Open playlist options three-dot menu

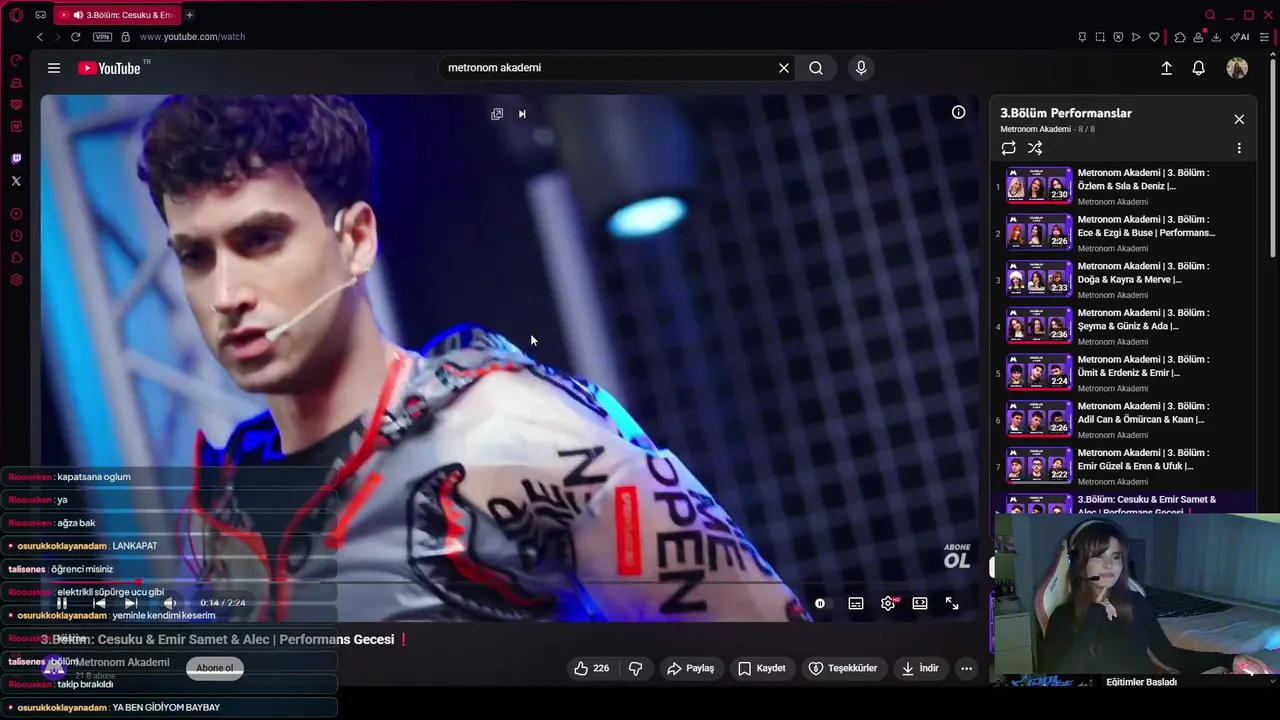click(x=1239, y=148)
